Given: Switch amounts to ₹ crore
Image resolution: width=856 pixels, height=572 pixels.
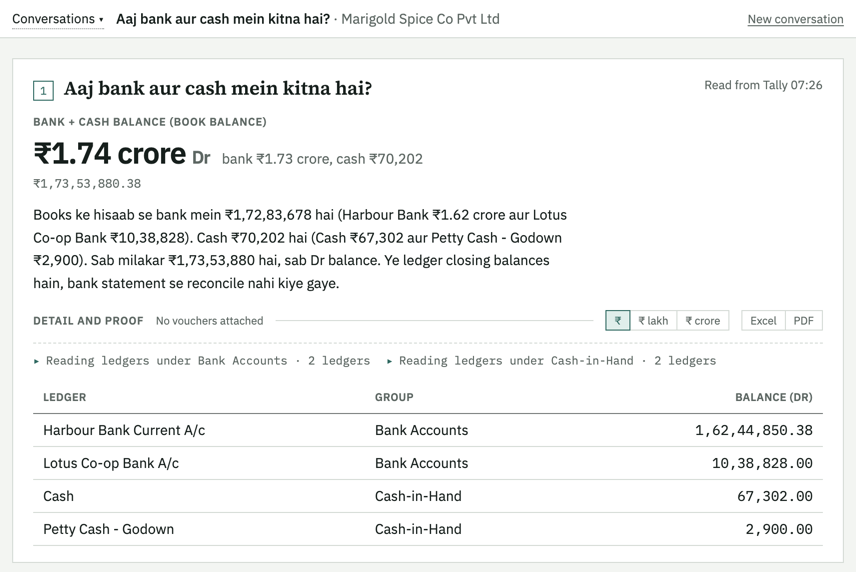Looking at the screenshot, I should [x=703, y=320].
